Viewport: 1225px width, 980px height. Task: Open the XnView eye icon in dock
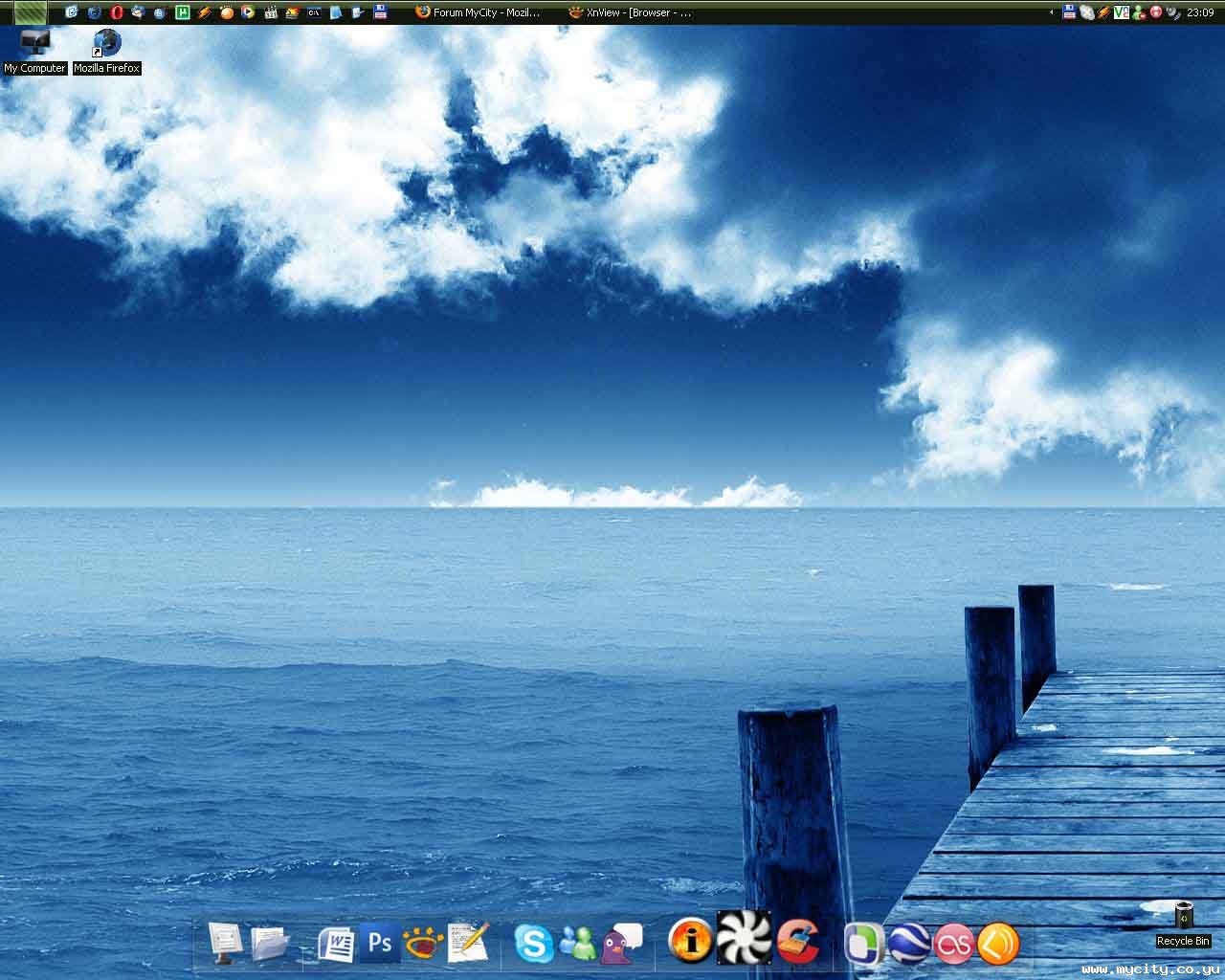click(422, 944)
